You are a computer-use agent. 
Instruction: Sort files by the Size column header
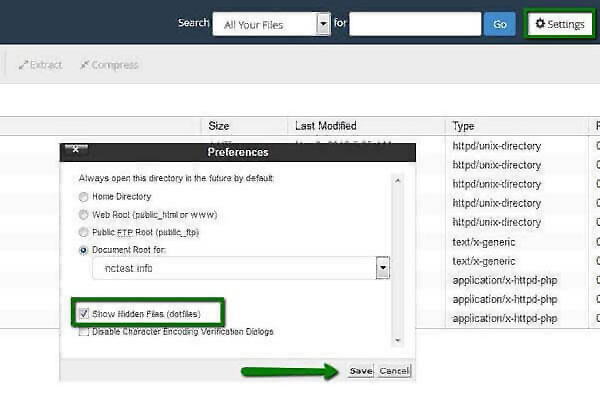[219, 126]
